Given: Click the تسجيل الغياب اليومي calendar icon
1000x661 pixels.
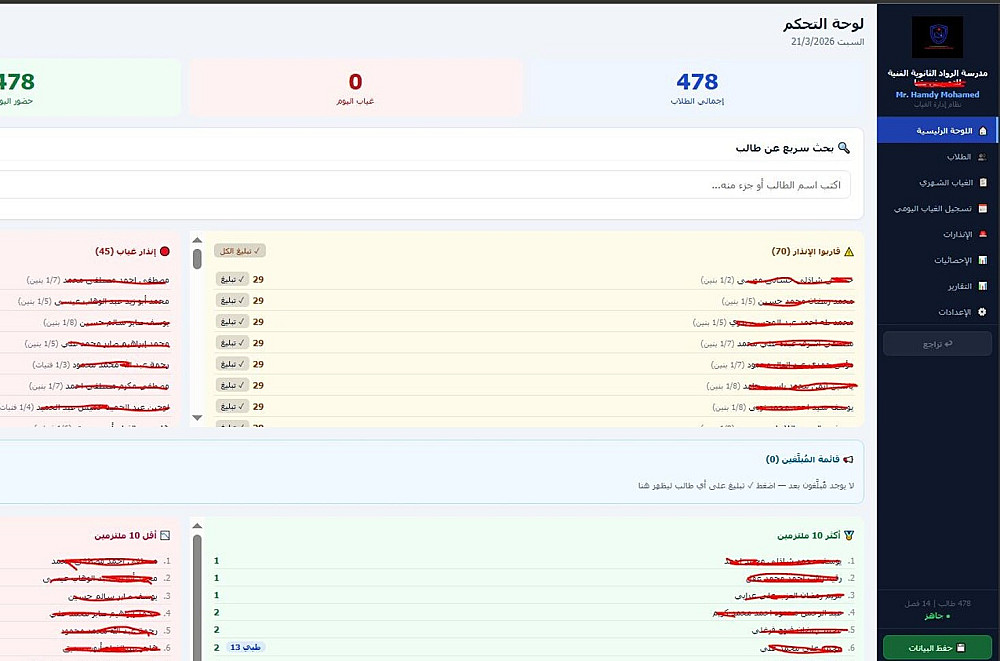Looking at the screenshot, I should (983, 209).
